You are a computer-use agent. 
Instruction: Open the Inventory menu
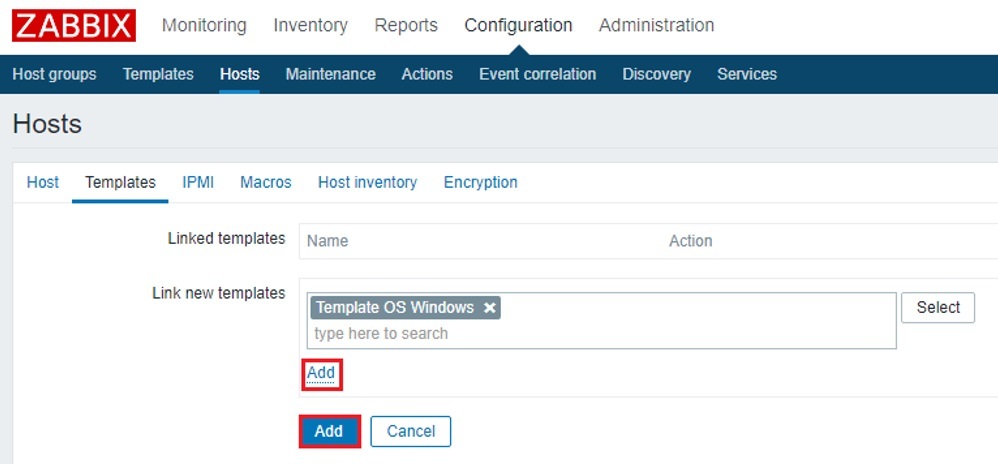pyautogui.click(x=310, y=25)
